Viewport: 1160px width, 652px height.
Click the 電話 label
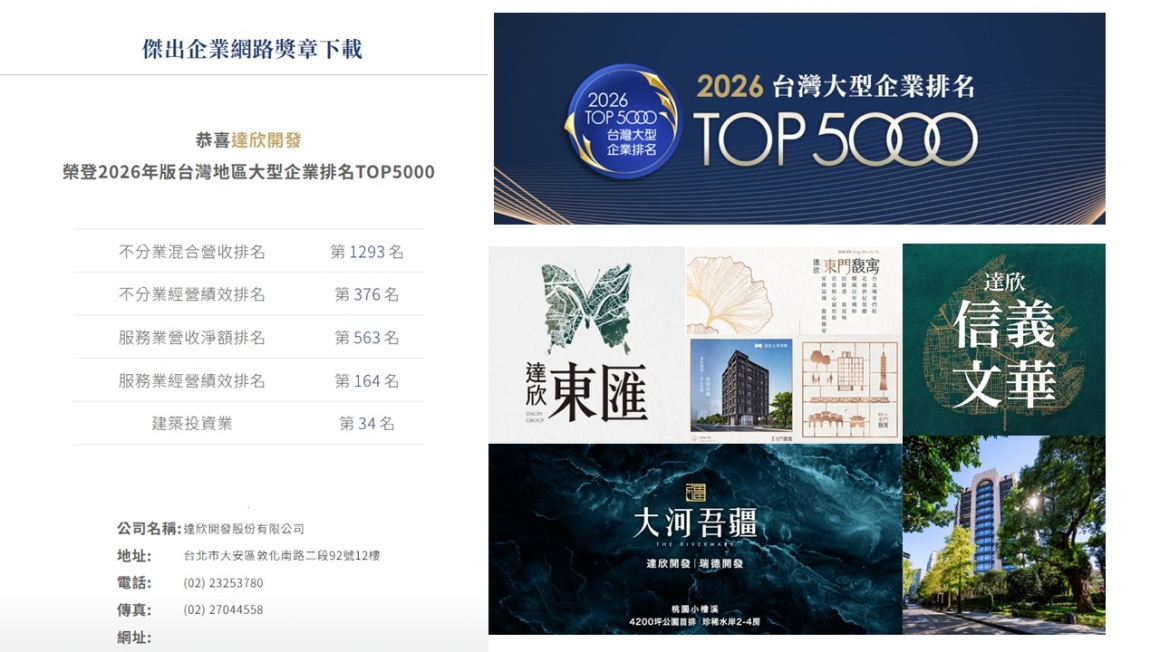coord(134,583)
